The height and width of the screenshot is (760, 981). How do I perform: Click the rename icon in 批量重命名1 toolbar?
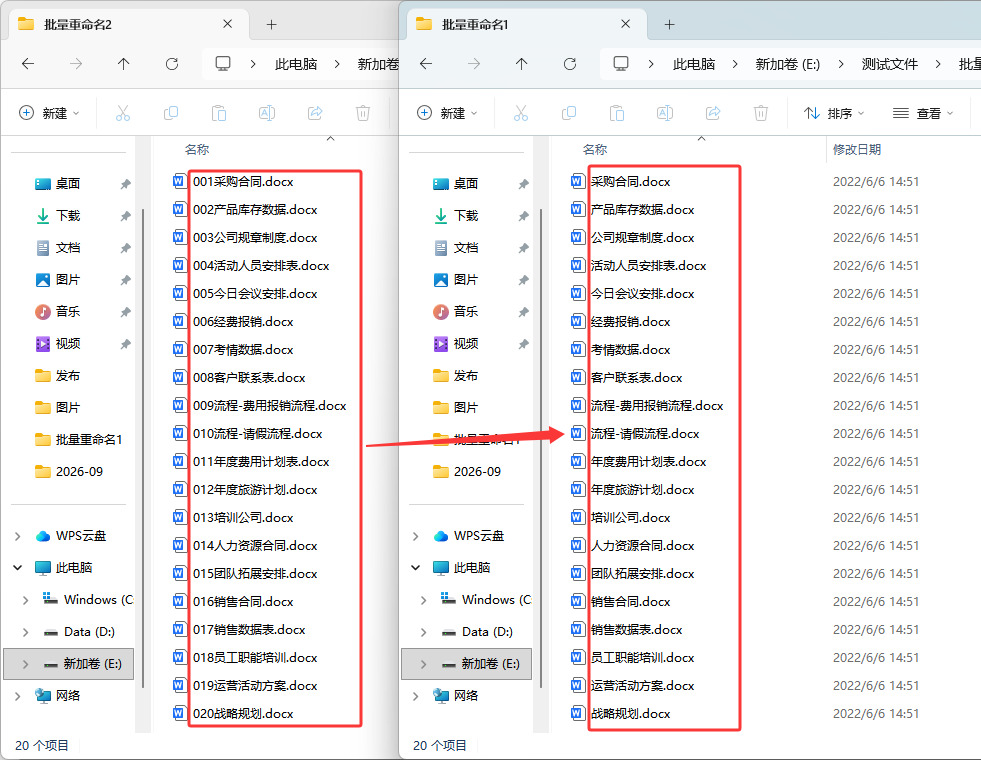click(665, 113)
